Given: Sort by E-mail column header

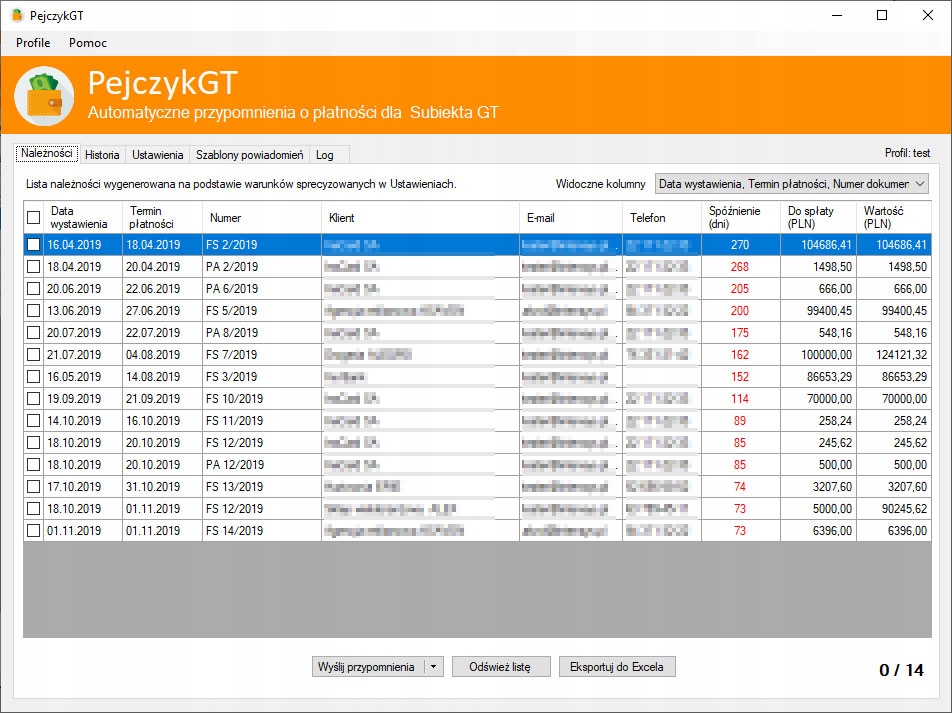Looking at the screenshot, I should [x=571, y=217].
